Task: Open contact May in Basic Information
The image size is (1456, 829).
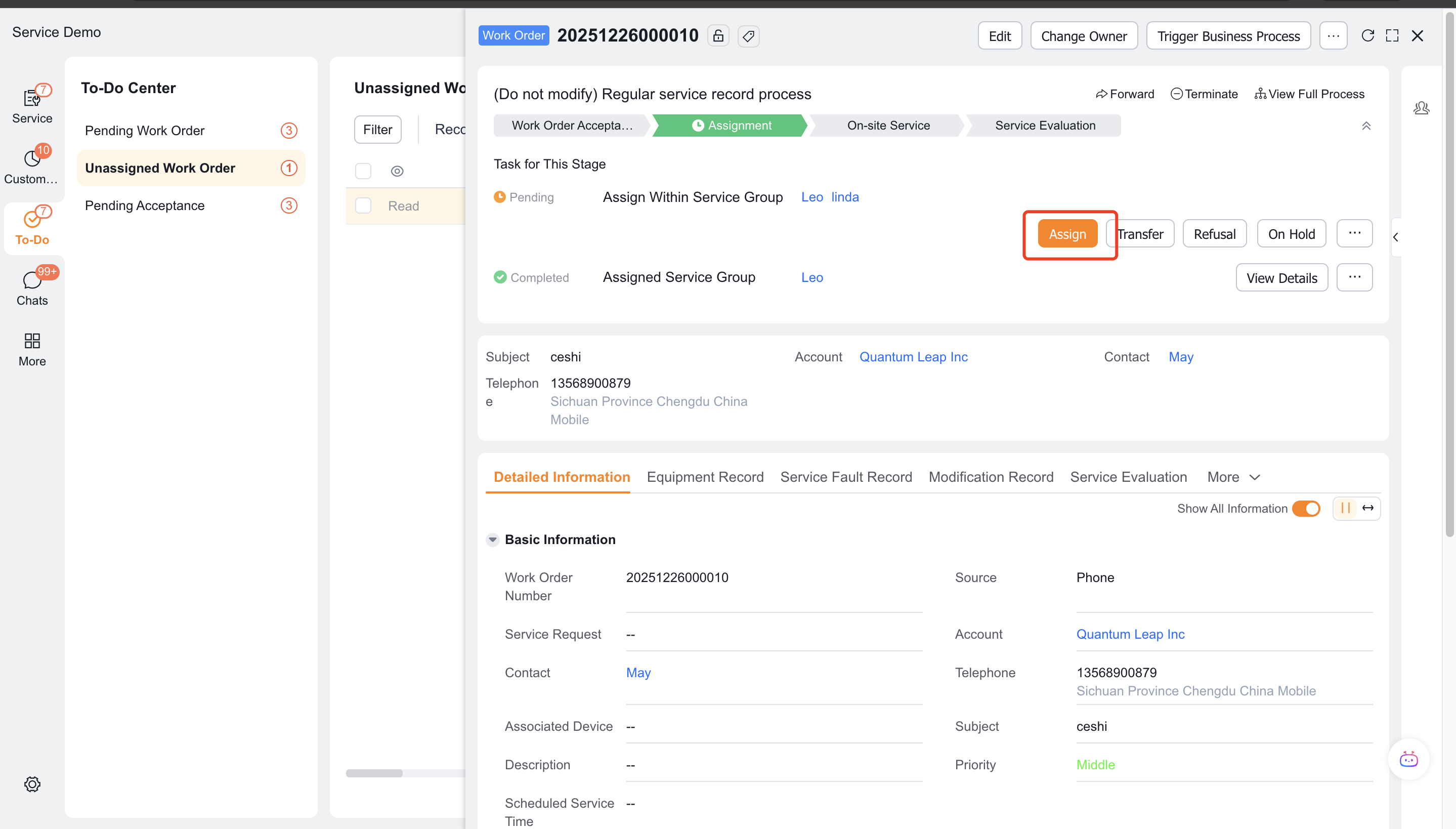Action: coord(638,673)
